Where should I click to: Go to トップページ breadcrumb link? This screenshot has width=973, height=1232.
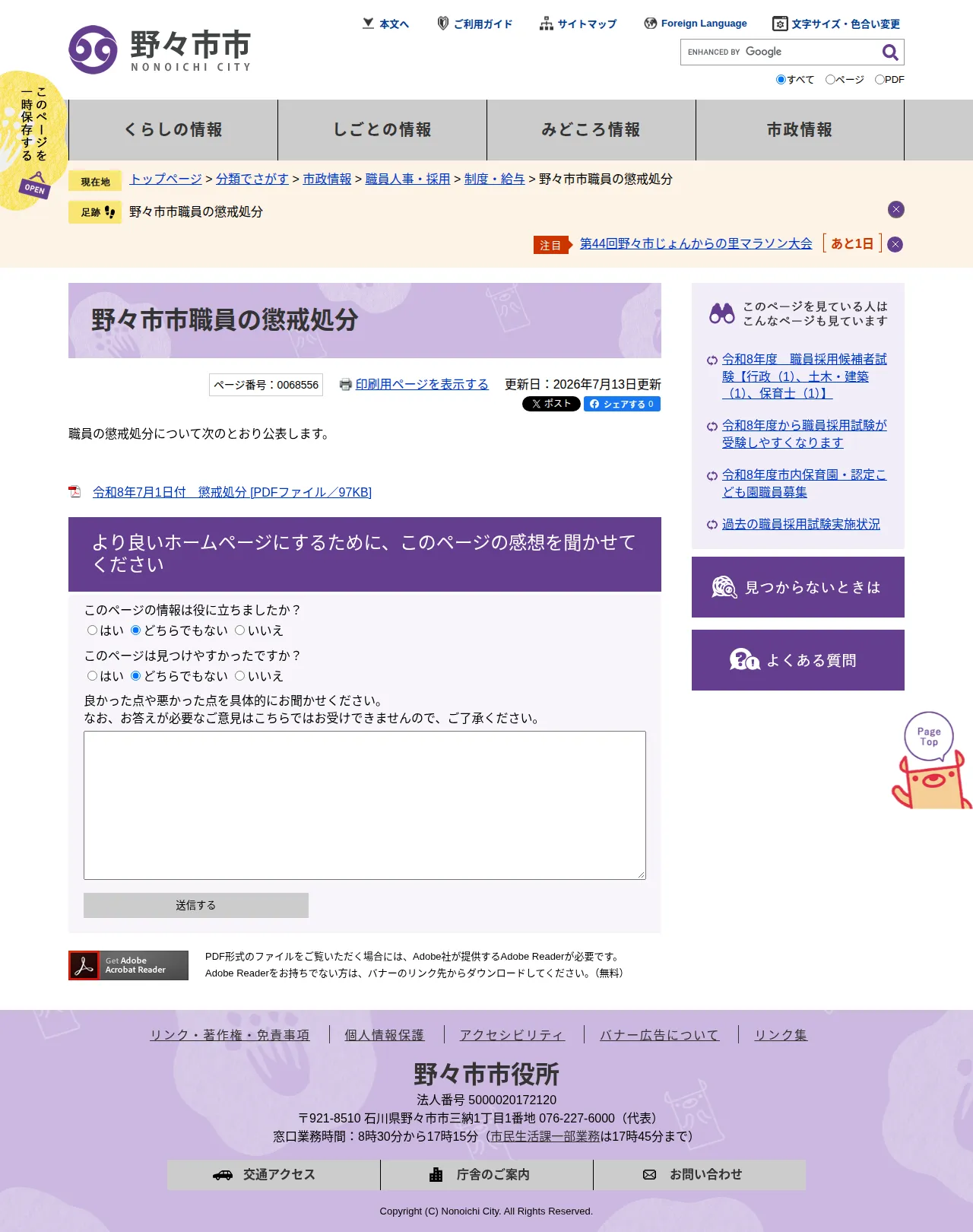coord(166,179)
